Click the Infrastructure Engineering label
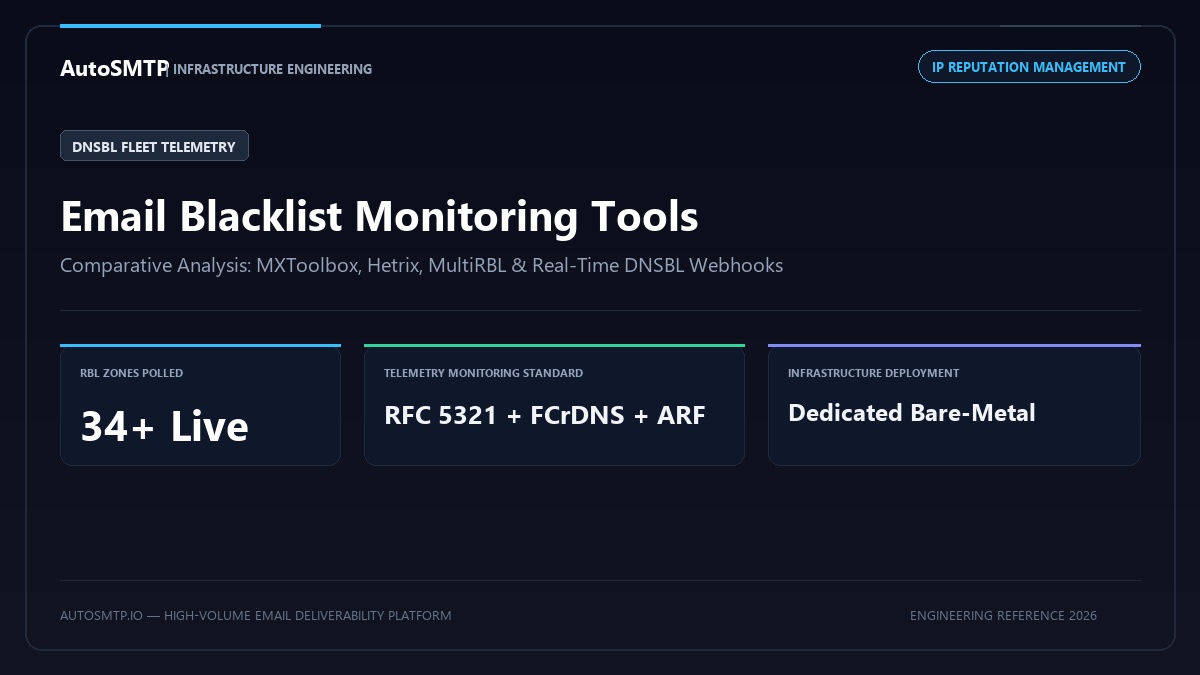Viewport: 1200px width, 675px height. (273, 69)
